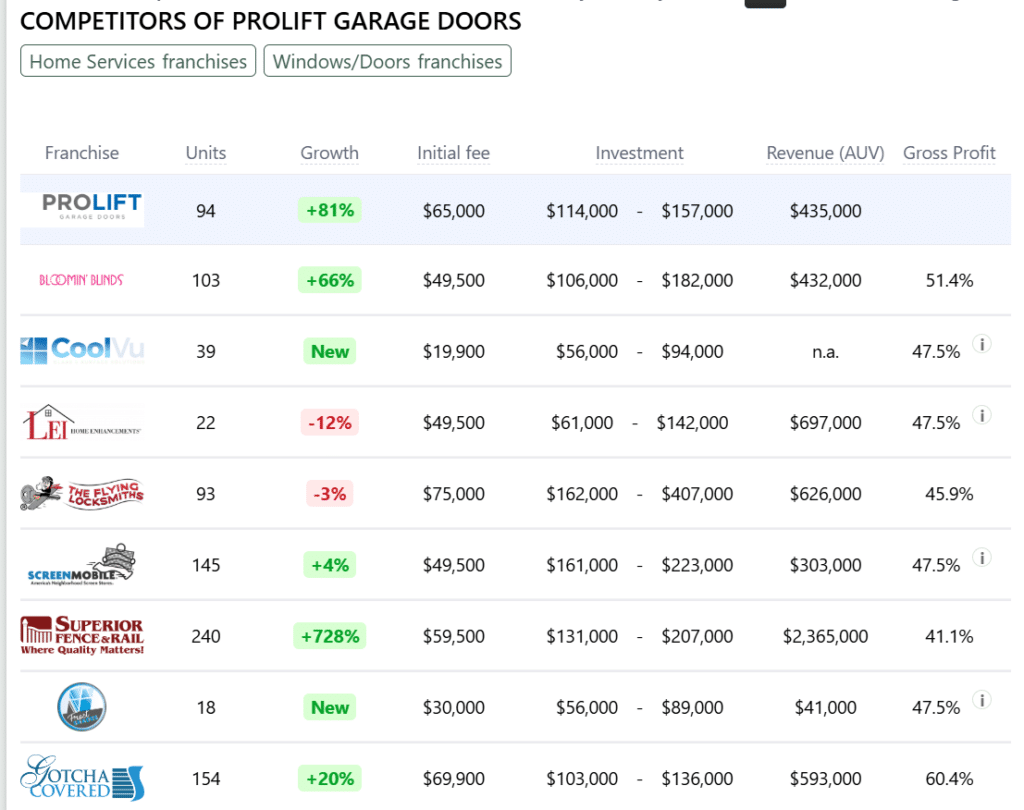Sort by Franchise column header
Image resolution: width=1024 pixels, height=810 pixels.
[82, 153]
